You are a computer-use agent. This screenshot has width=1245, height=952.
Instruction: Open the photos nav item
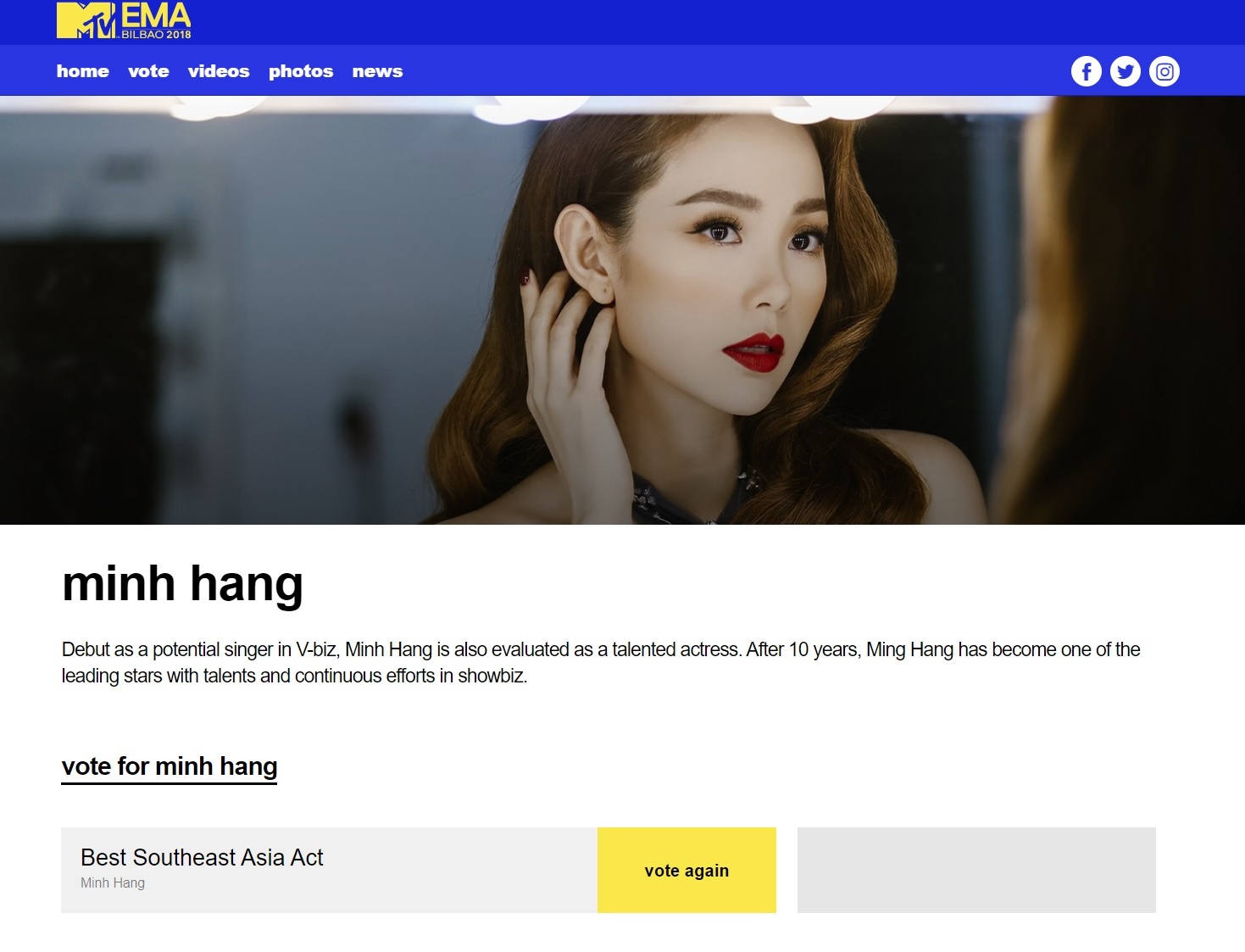tap(301, 72)
